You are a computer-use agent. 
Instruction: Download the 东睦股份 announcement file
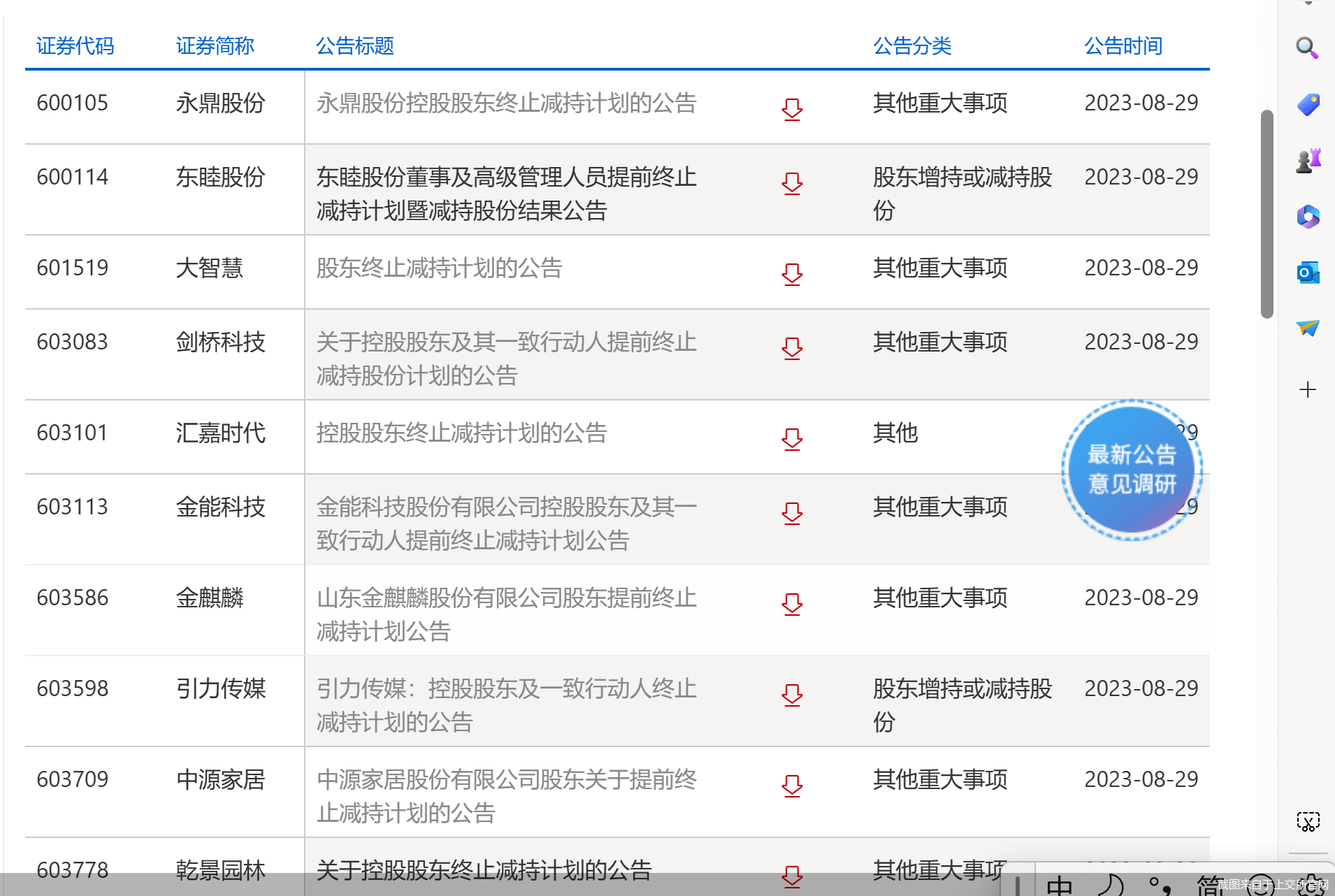click(x=791, y=183)
